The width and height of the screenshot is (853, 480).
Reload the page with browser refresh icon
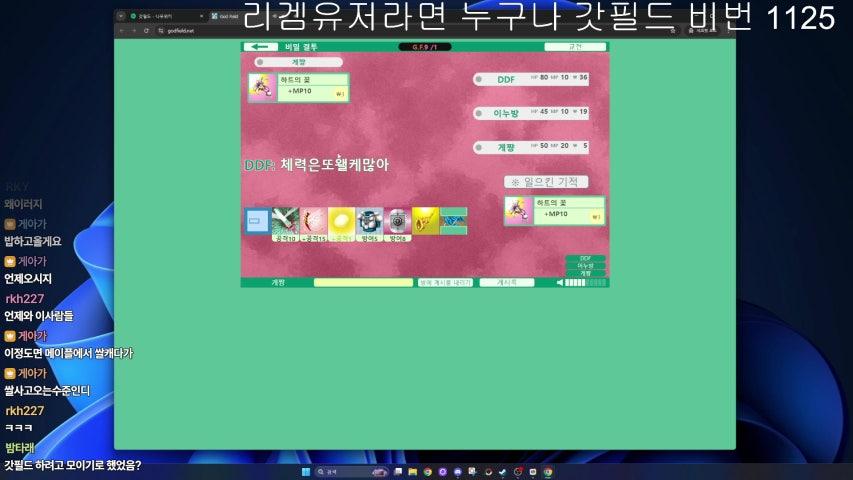[146, 31]
